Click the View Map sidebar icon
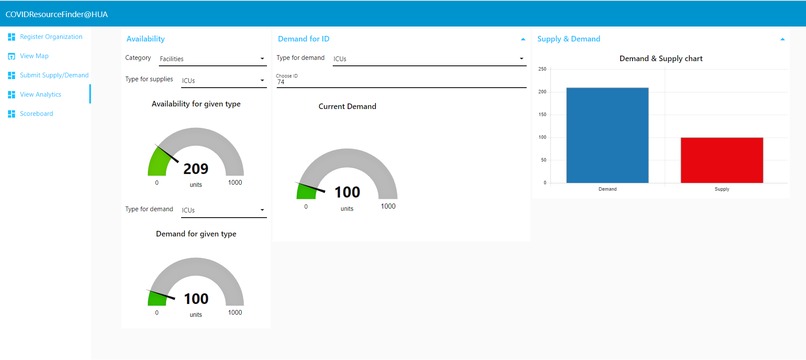 [x=11, y=56]
